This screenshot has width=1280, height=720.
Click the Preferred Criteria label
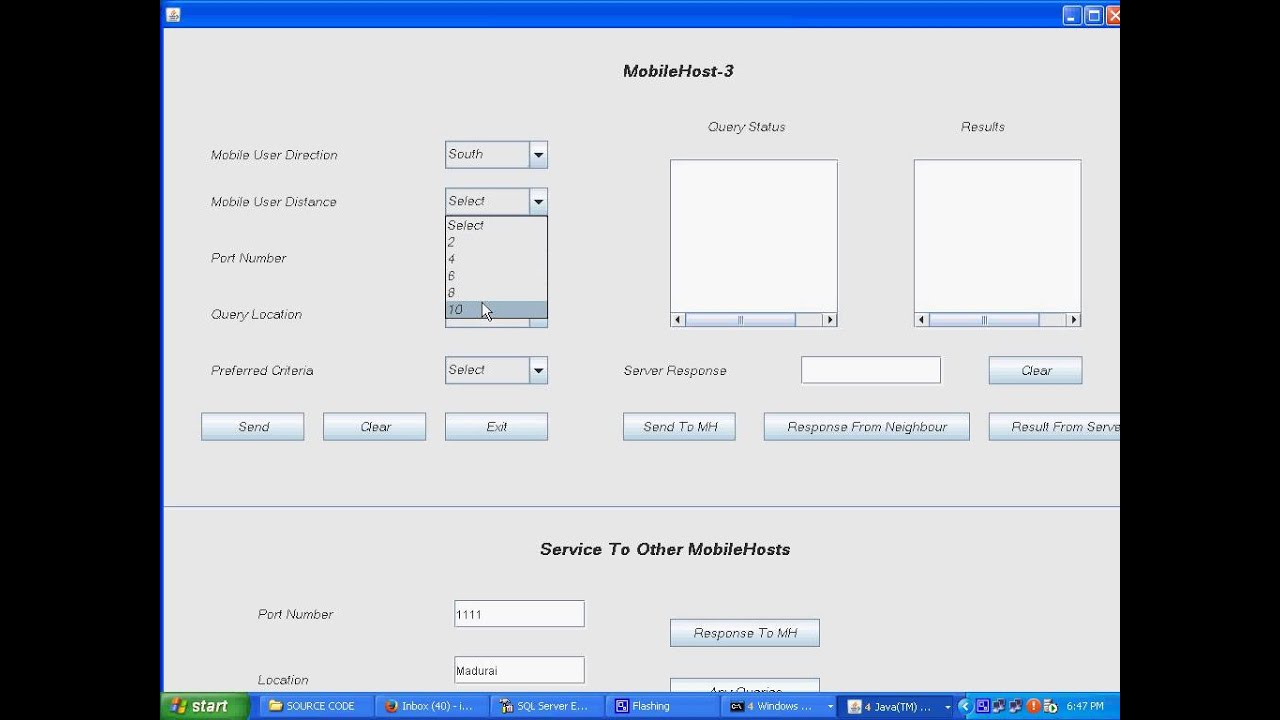[x=262, y=370]
